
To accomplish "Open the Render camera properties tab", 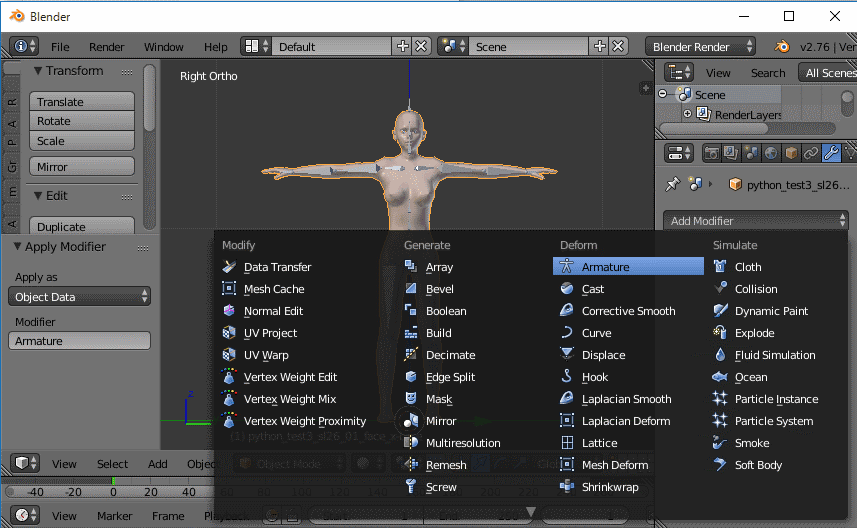I will coord(712,153).
